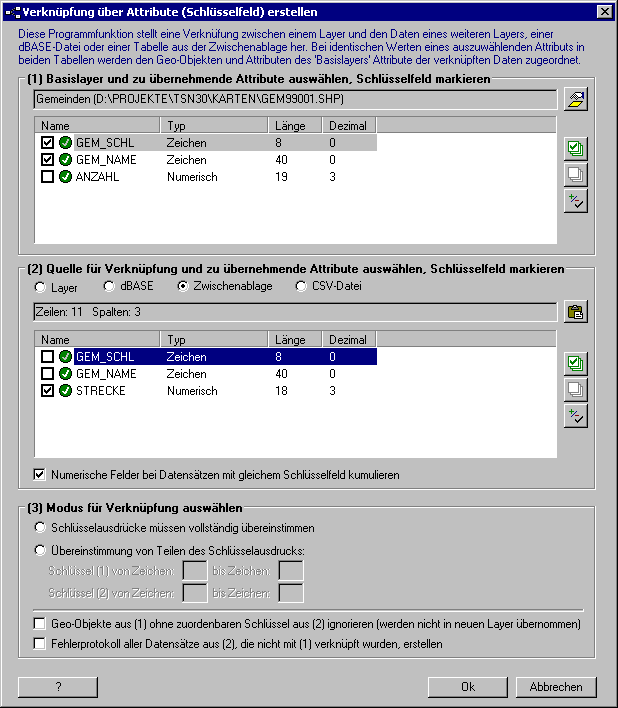Click Schlüssel (2) von Zeichen field

tap(195, 593)
